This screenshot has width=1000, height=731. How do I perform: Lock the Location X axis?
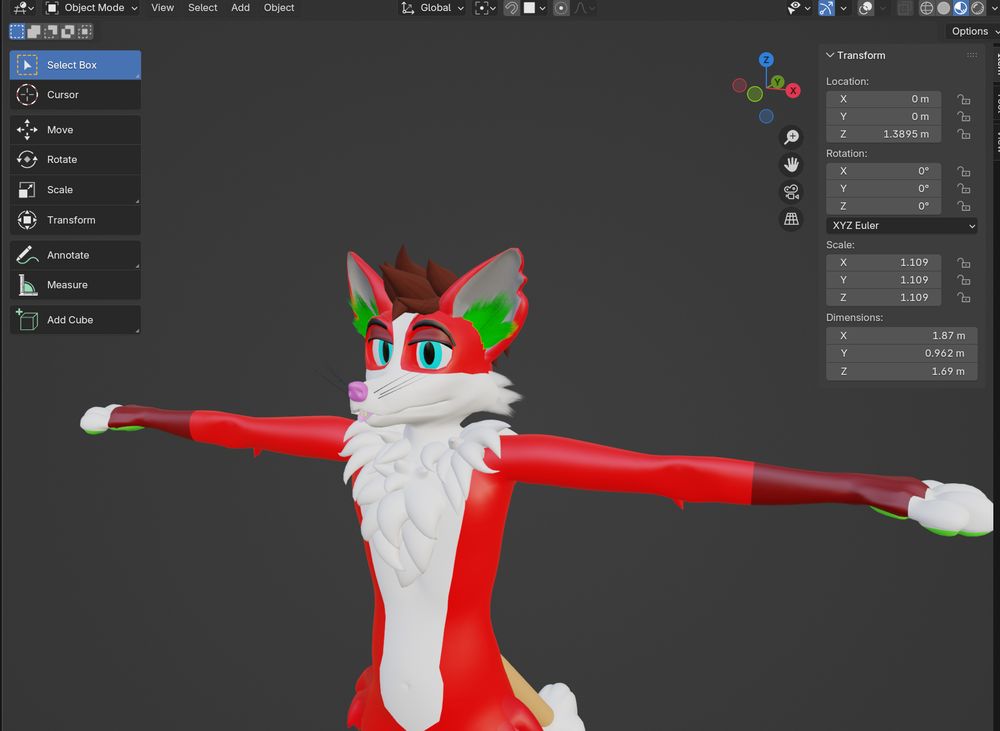click(x=963, y=99)
